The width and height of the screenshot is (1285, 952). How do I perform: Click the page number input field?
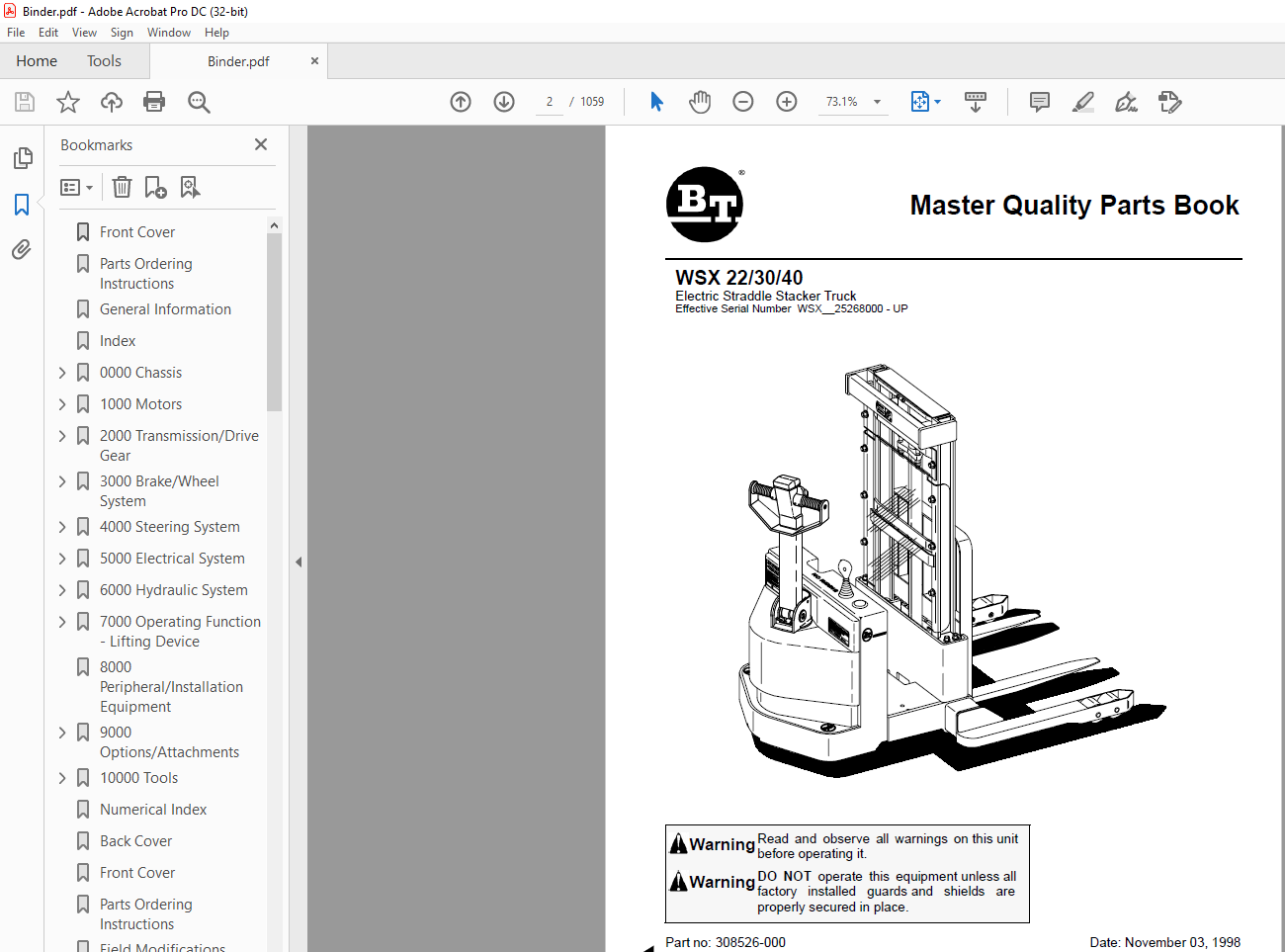click(x=550, y=102)
